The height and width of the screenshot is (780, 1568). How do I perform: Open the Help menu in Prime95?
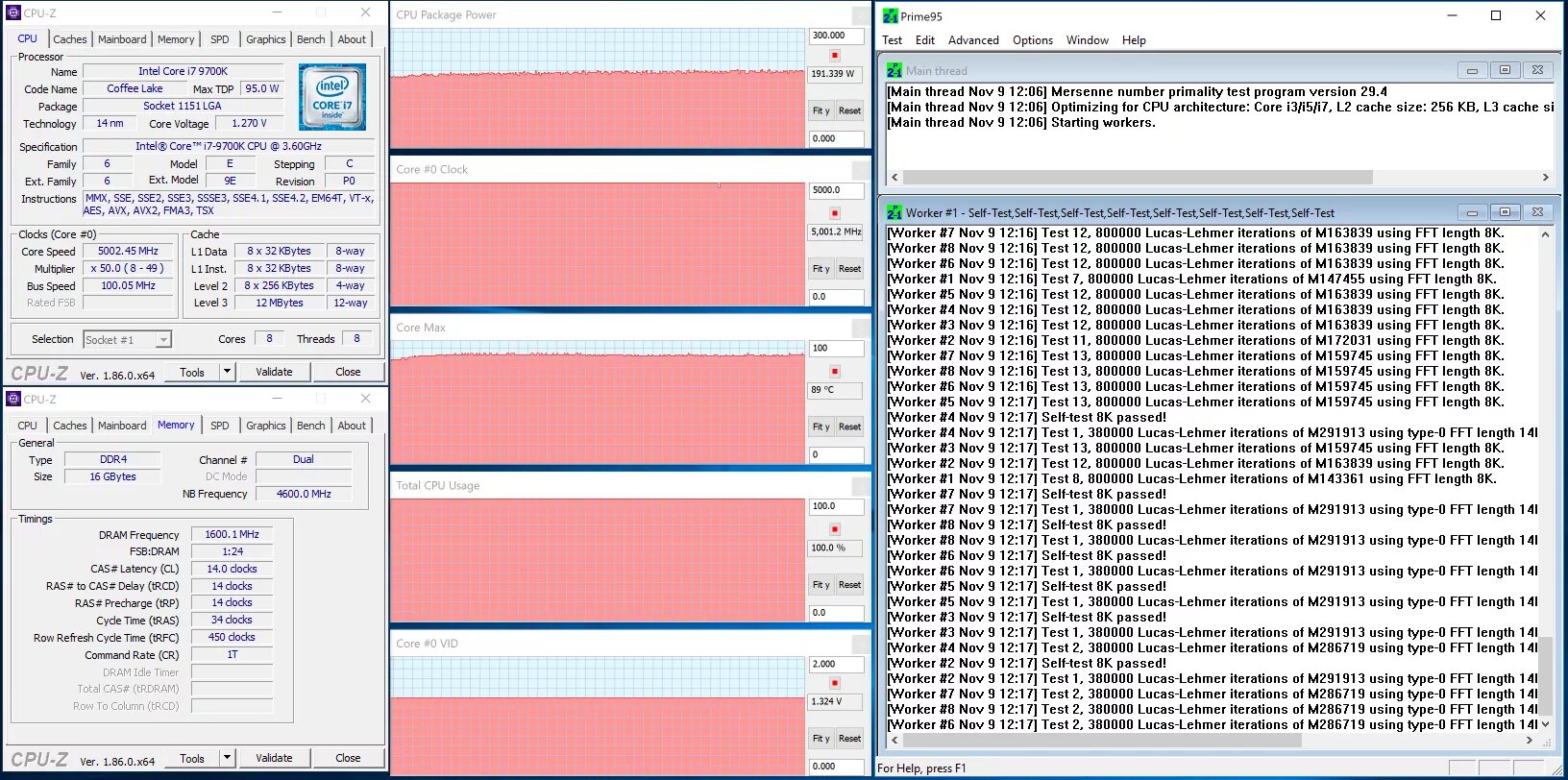pyautogui.click(x=1134, y=40)
